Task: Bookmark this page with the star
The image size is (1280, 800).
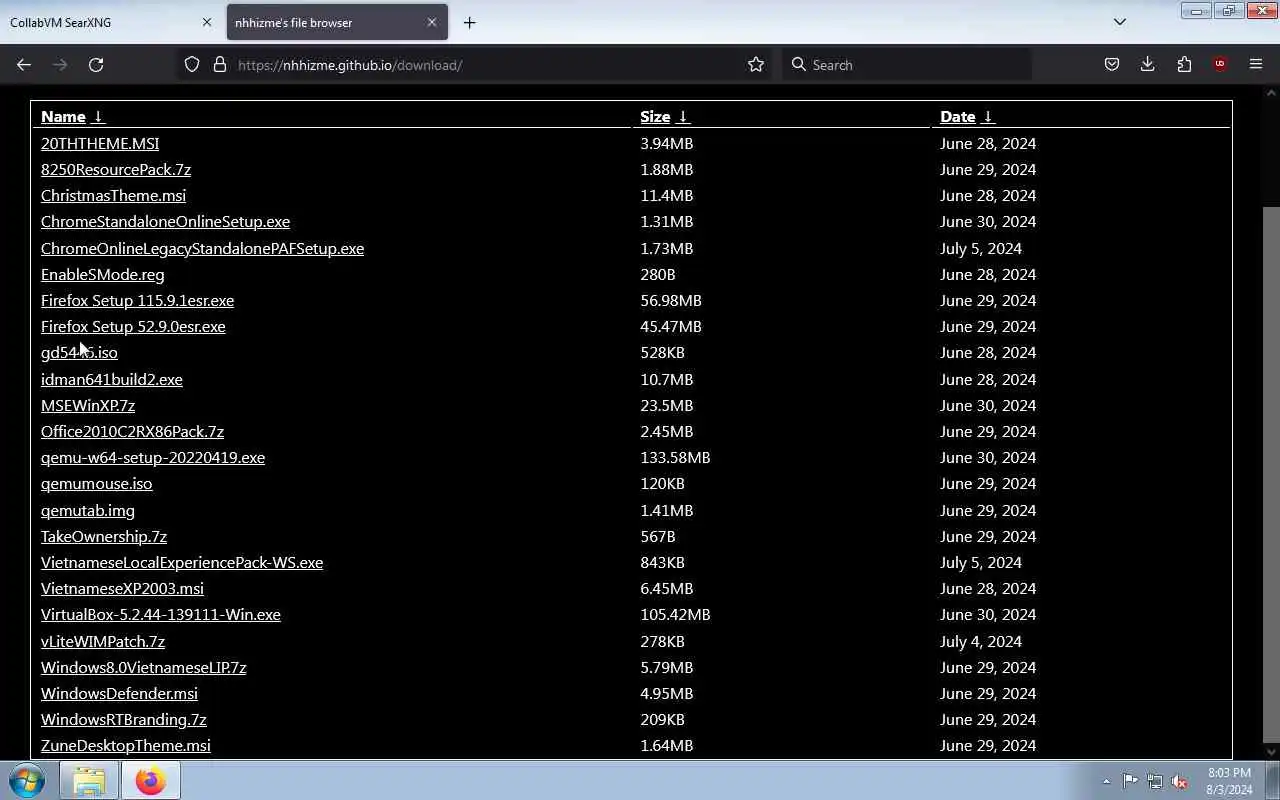Action: [756, 64]
